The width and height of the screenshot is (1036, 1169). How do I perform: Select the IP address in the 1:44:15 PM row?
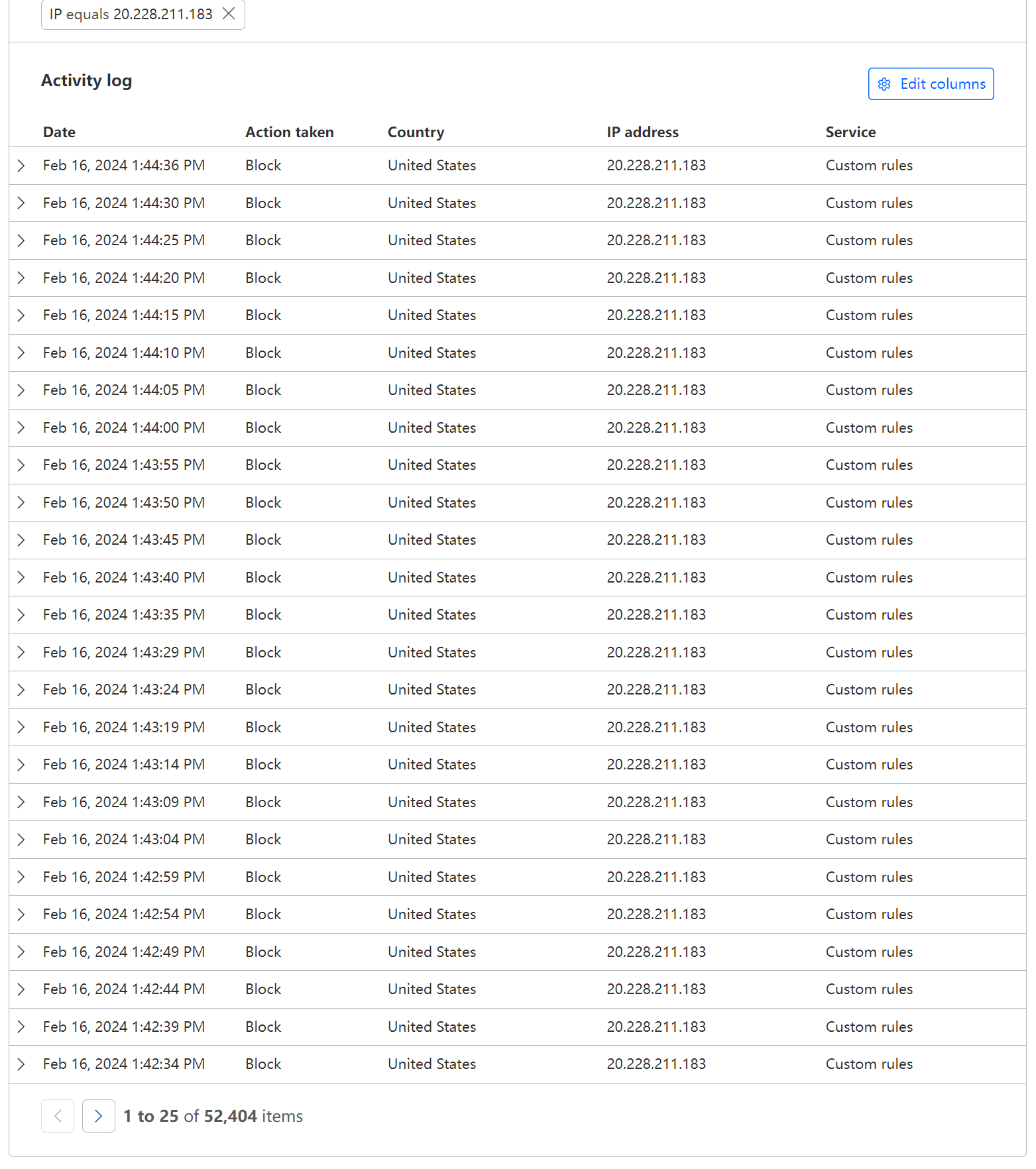coord(656,315)
